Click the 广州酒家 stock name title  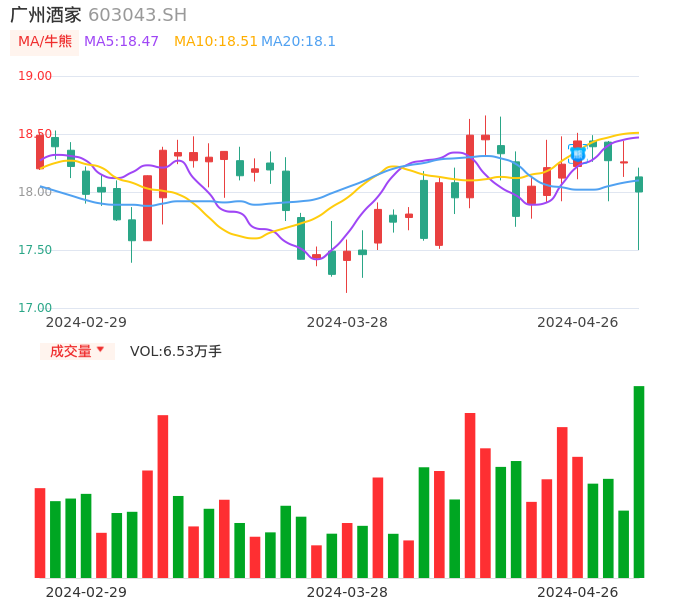point(46,15)
